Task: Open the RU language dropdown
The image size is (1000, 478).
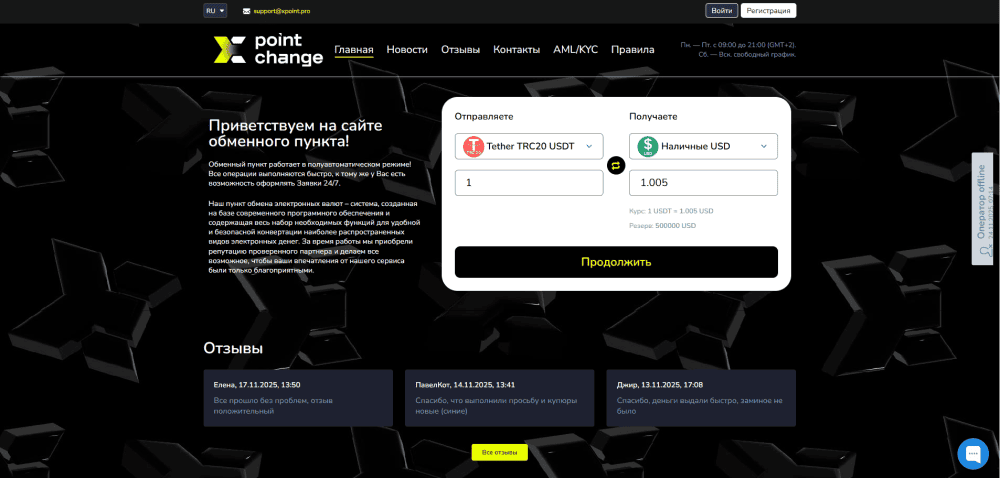Action: coord(215,11)
